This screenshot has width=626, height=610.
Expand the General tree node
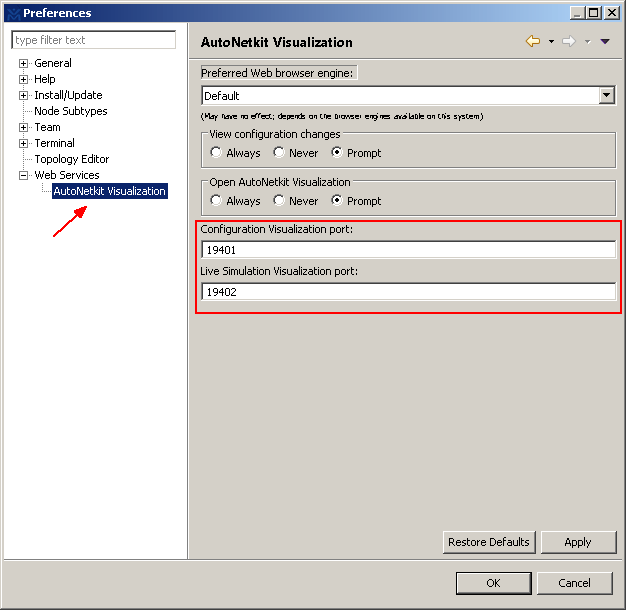point(24,63)
